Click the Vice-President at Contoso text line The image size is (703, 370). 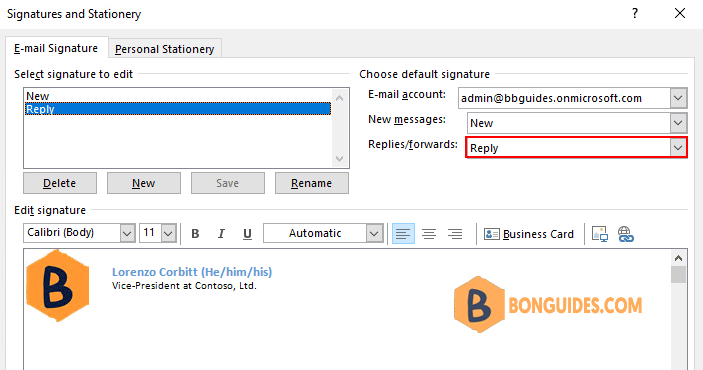tap(184, 286)
